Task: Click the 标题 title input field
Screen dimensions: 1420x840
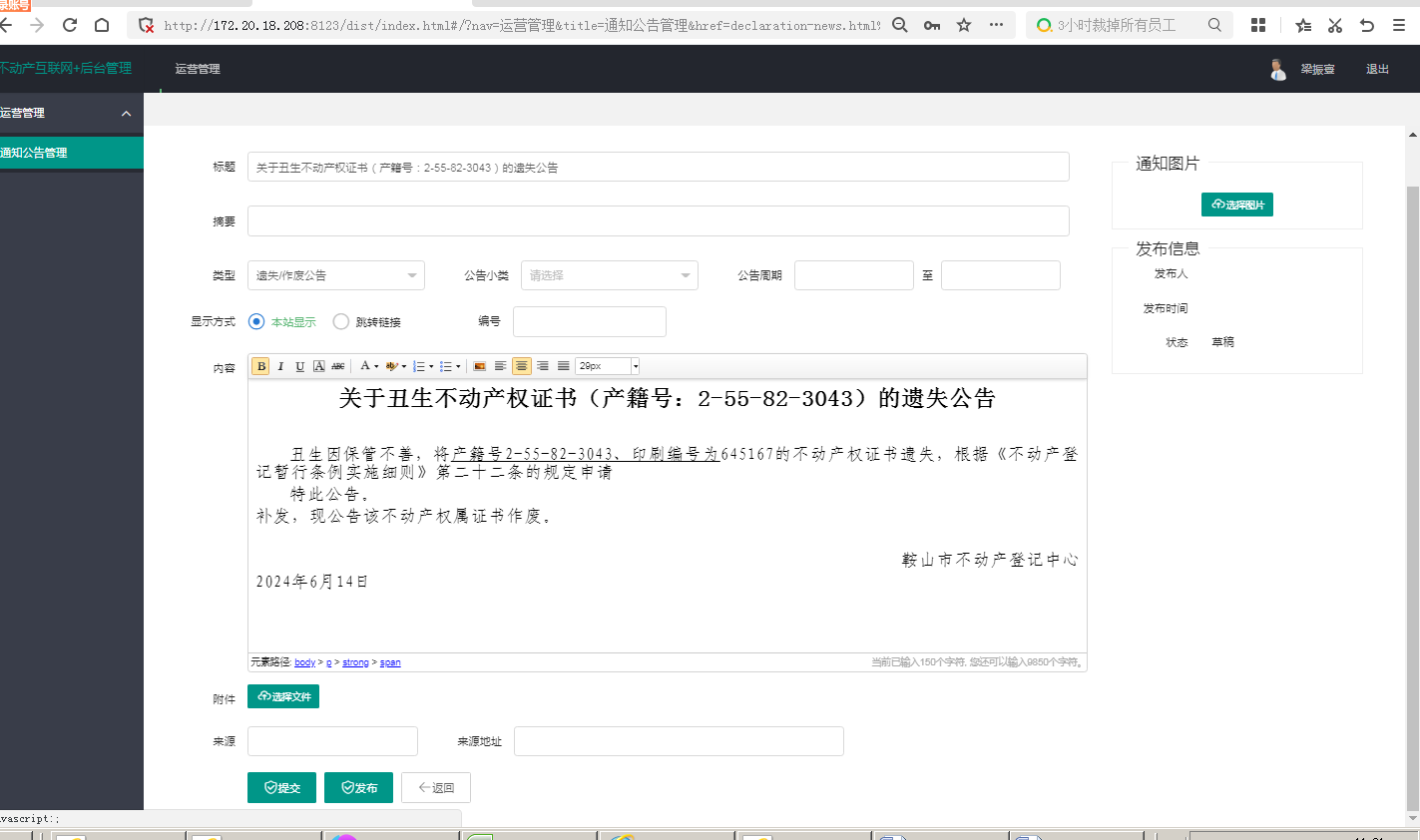Action: click(659, 167)
